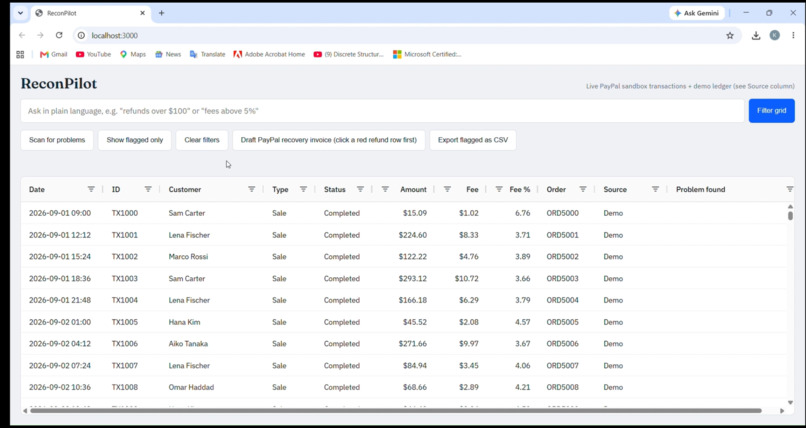Open the Adobe Acrobat Home bookmark
Viewport: 806px width, 428px height.
coord(269,54)
